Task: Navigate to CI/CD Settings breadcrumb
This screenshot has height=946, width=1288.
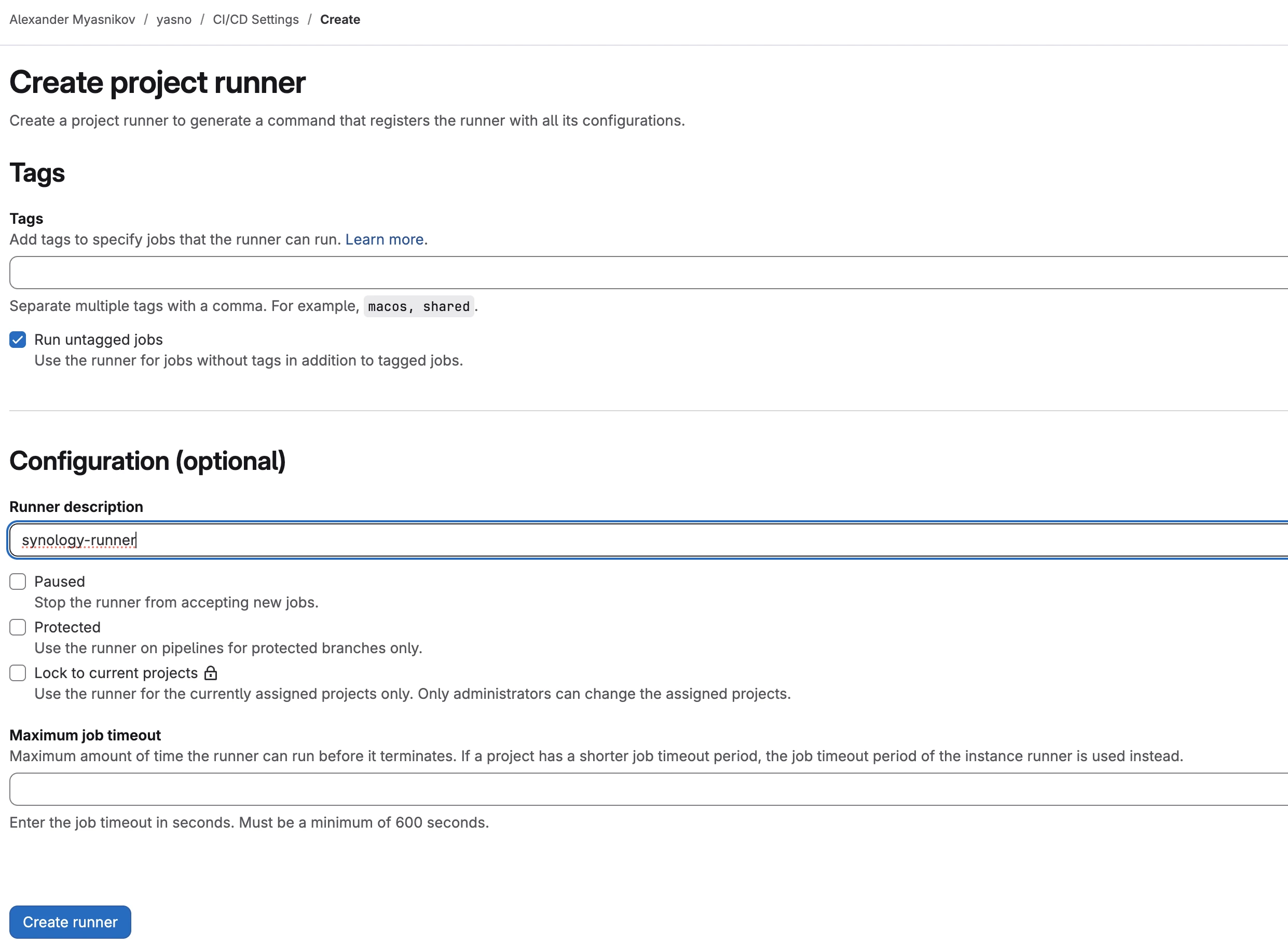Action: [255, 19]
